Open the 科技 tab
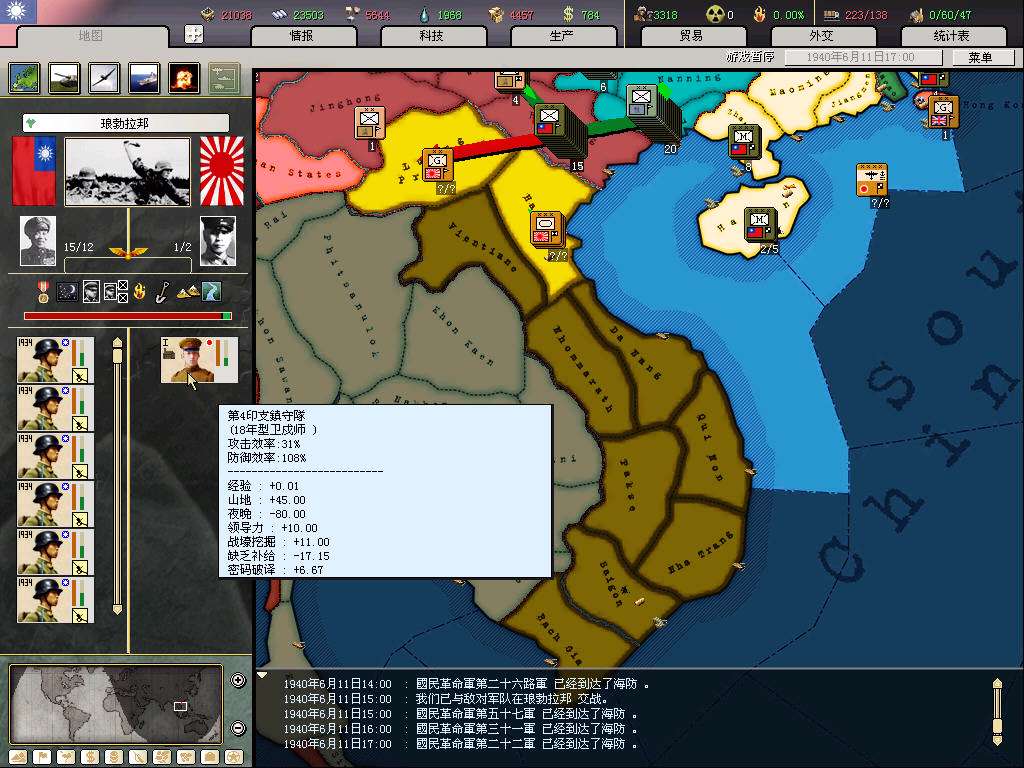Image resolution: width=1024 pixels, height=768 pixels. [x=432, y=36]
